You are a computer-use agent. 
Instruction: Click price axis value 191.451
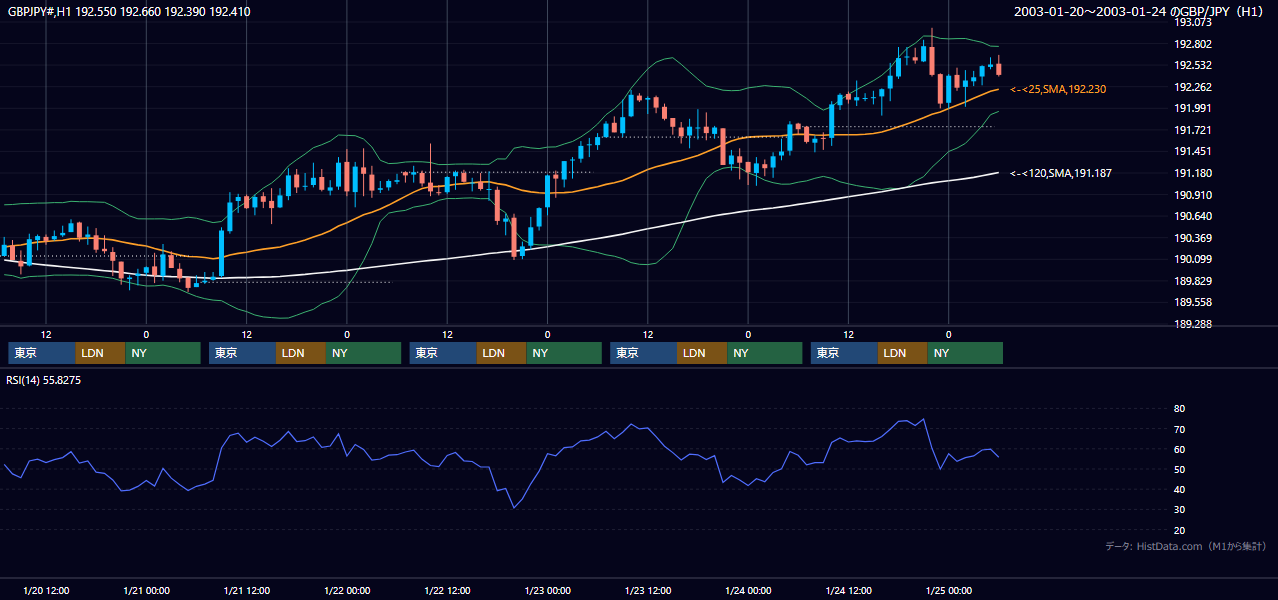tap(1193, 151)
